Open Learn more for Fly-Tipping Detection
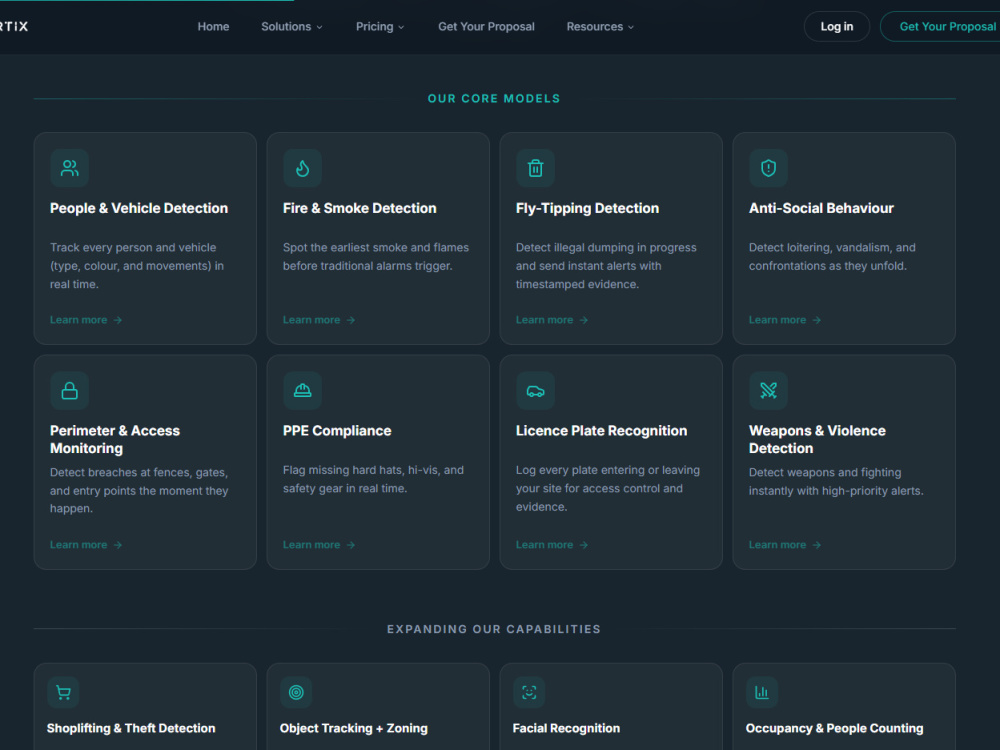Image resolution: width=1000 pixels, height=750 pixels. coord(551,320)
